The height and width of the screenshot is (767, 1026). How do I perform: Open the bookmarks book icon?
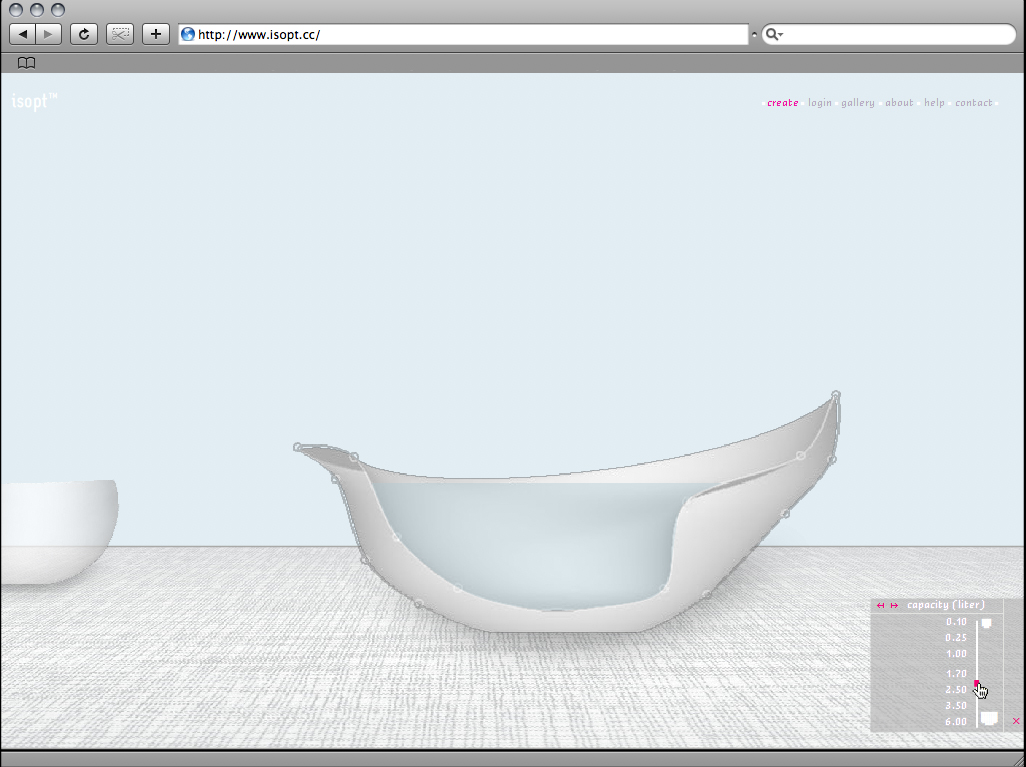point(26,63)
